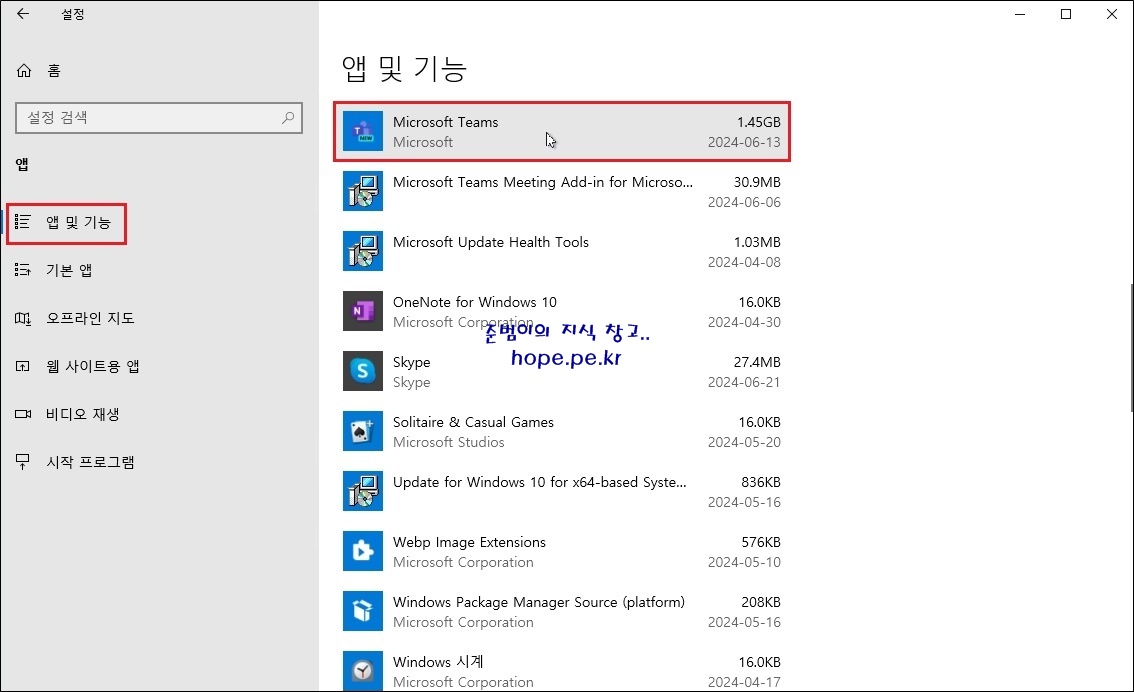Image resolution: width=1134 pixels, height=692 pixels.
Task: Click the 웹 사이트용 앱 icon
Action: pyautogui.click(x=23, y=366)
